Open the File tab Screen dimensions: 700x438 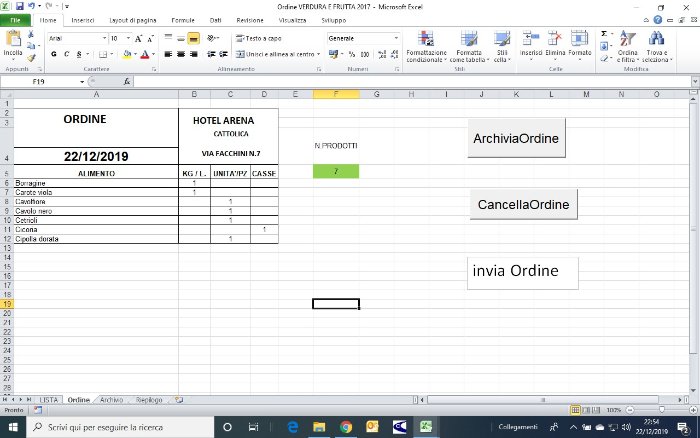click(x=16, y=21)
